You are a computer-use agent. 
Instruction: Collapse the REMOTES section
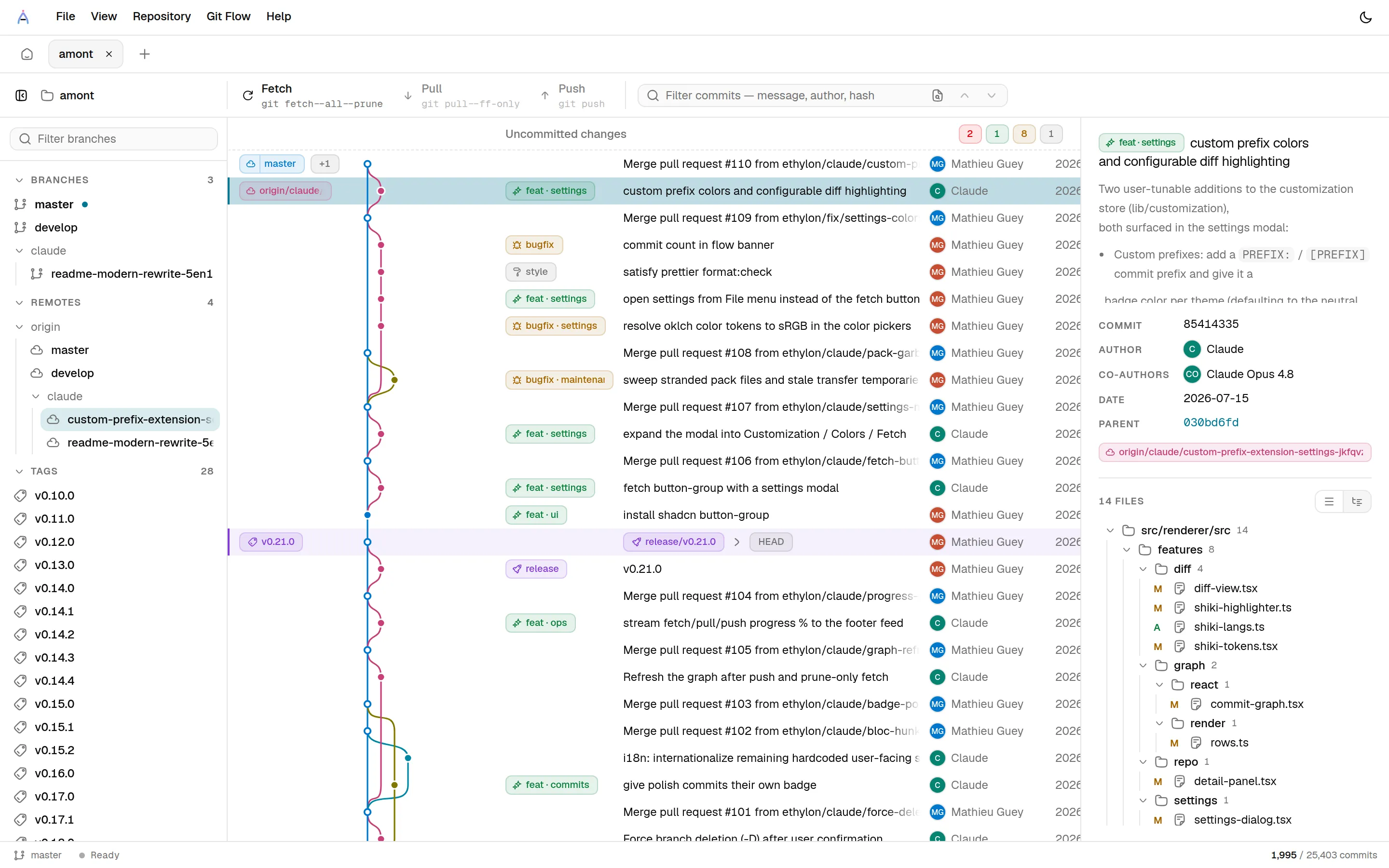tap(19, 302)
